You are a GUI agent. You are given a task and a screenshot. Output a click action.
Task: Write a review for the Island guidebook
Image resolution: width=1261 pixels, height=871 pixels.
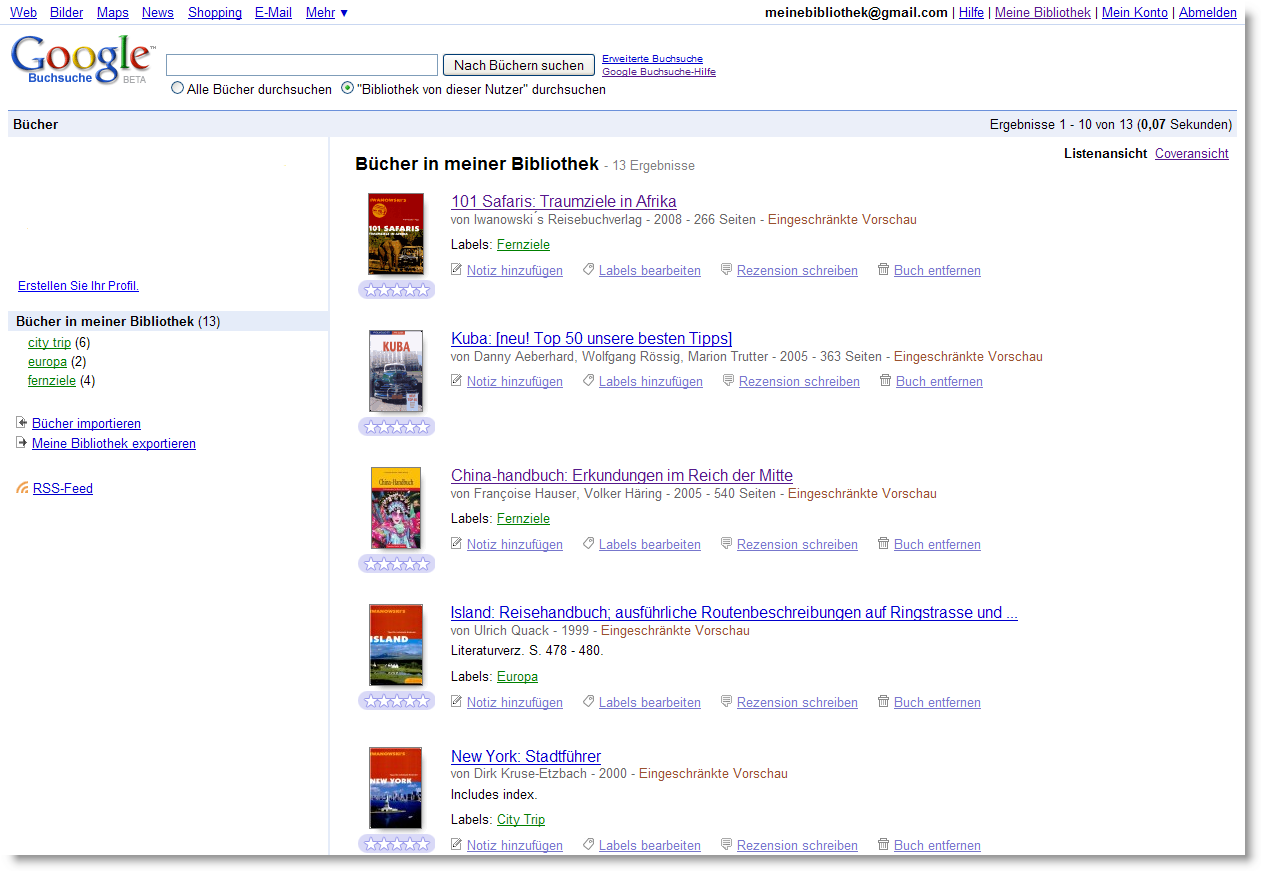click(x=797, y=701)
